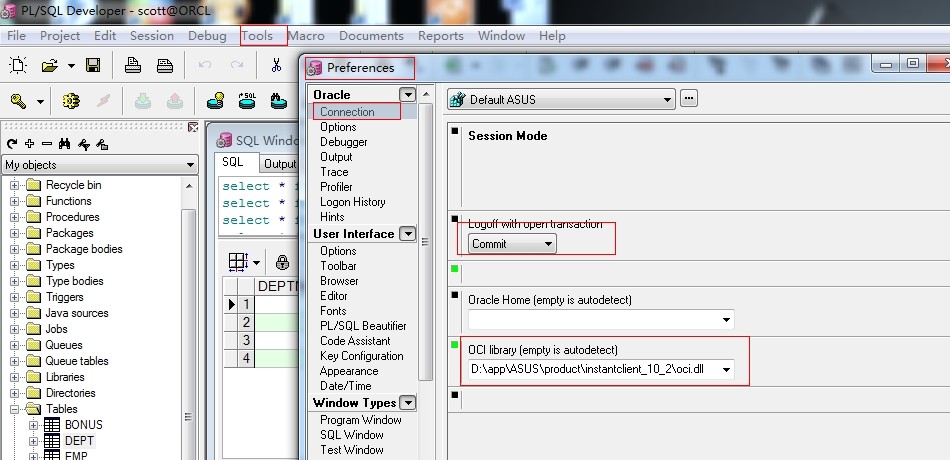Collapse the Tables folder
Image resolution: width=950 pixels, height=460 pixels.
pyautogui.click(x=15, y=409)
